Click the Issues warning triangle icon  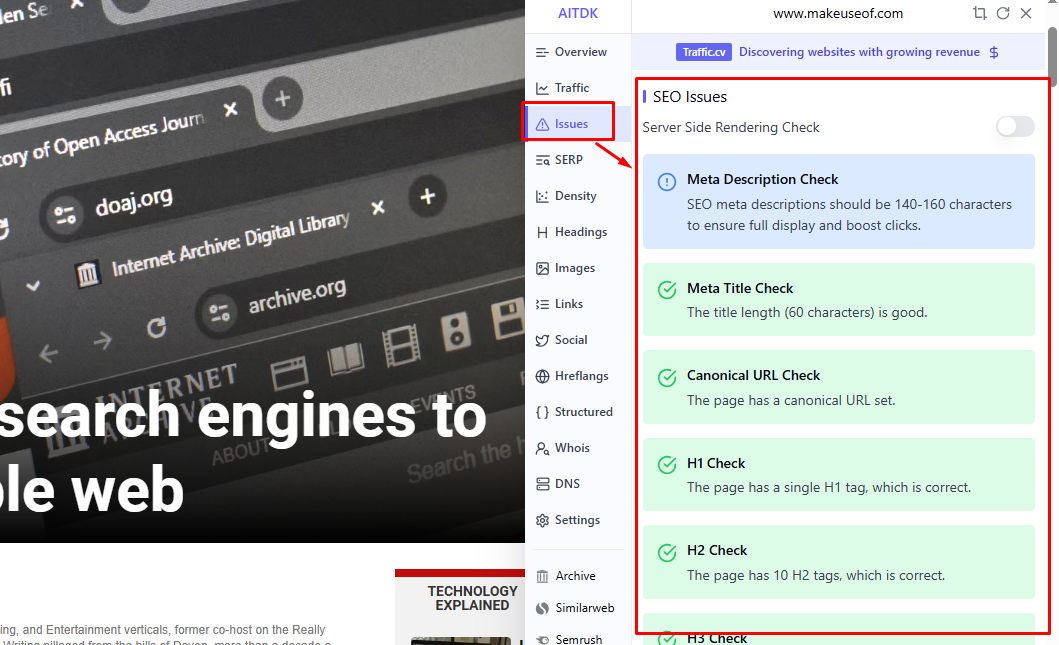click(x=542, y=124)
